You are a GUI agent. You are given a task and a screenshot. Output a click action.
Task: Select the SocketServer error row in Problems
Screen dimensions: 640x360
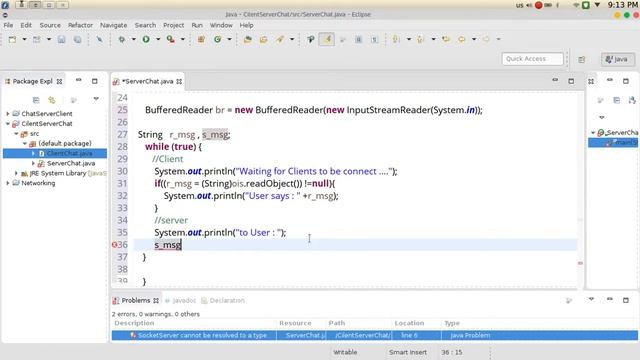coord(374,336)
